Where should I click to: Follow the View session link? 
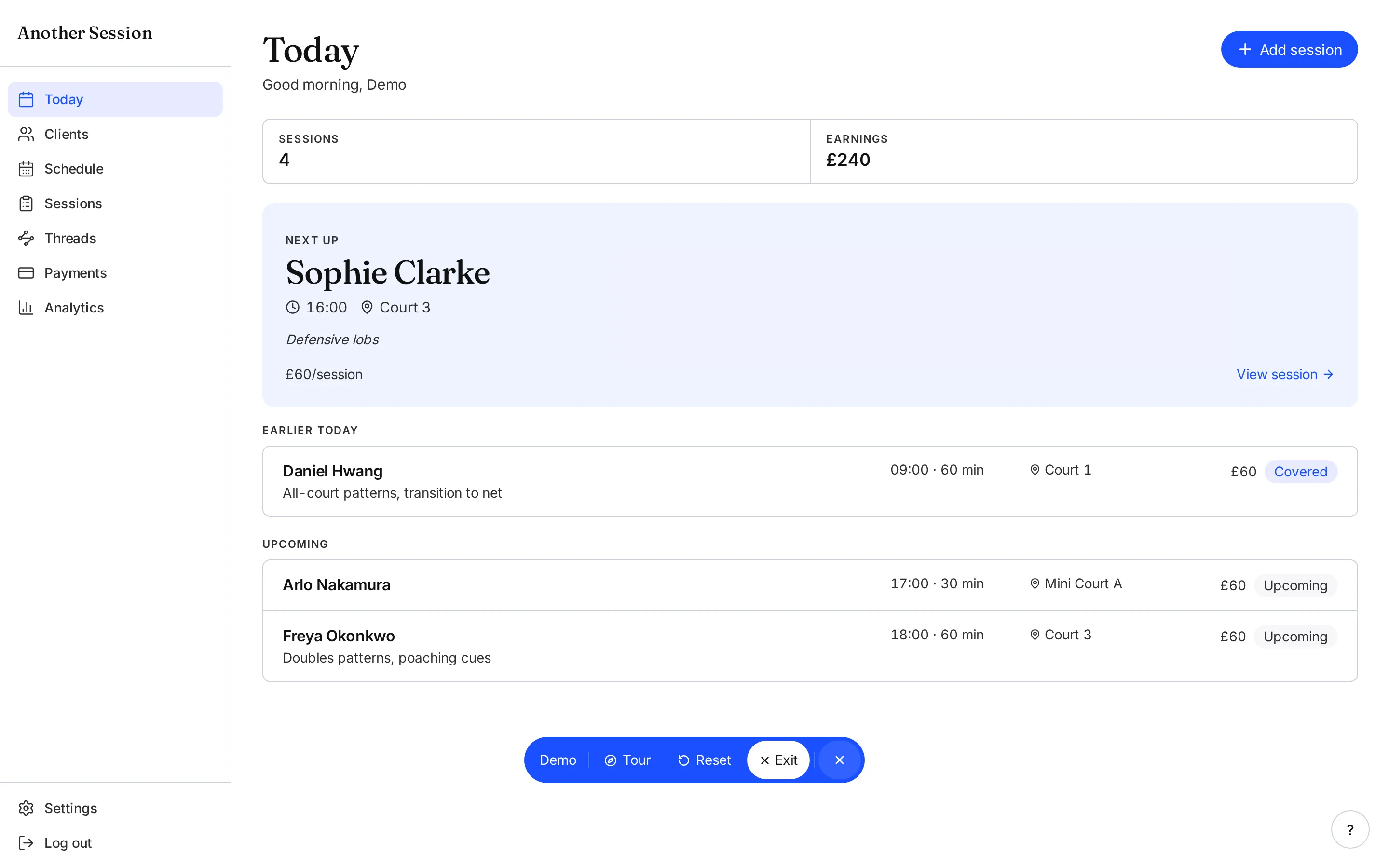coord(1284,374)
